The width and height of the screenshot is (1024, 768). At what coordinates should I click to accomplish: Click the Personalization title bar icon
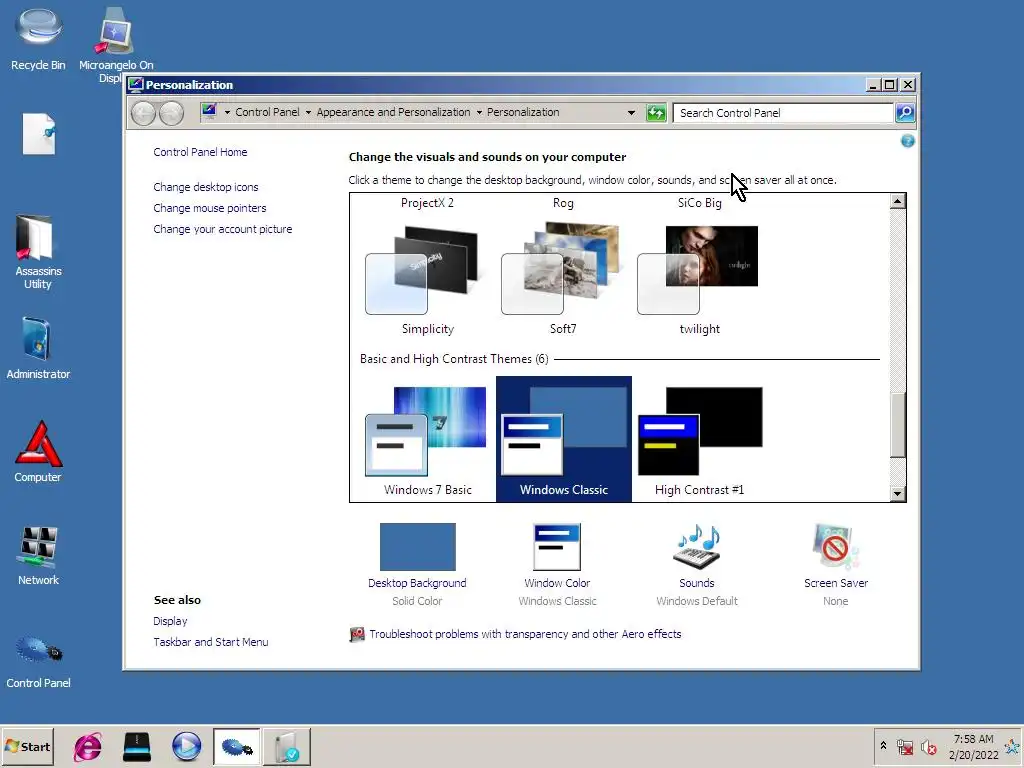click(x=136, y=84)
